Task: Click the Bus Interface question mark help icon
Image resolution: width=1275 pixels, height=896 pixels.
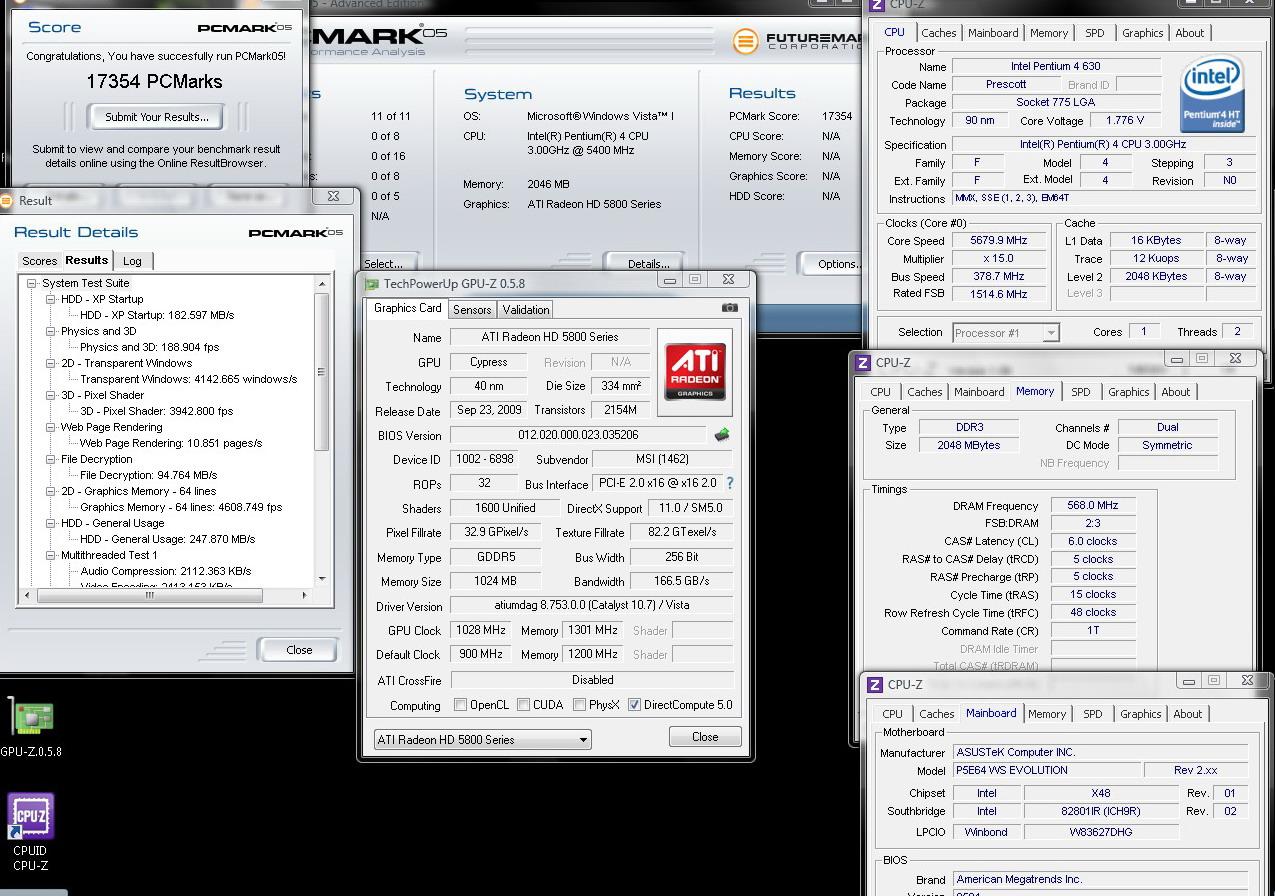Action: pyautogui.click(x=730, y=483)
